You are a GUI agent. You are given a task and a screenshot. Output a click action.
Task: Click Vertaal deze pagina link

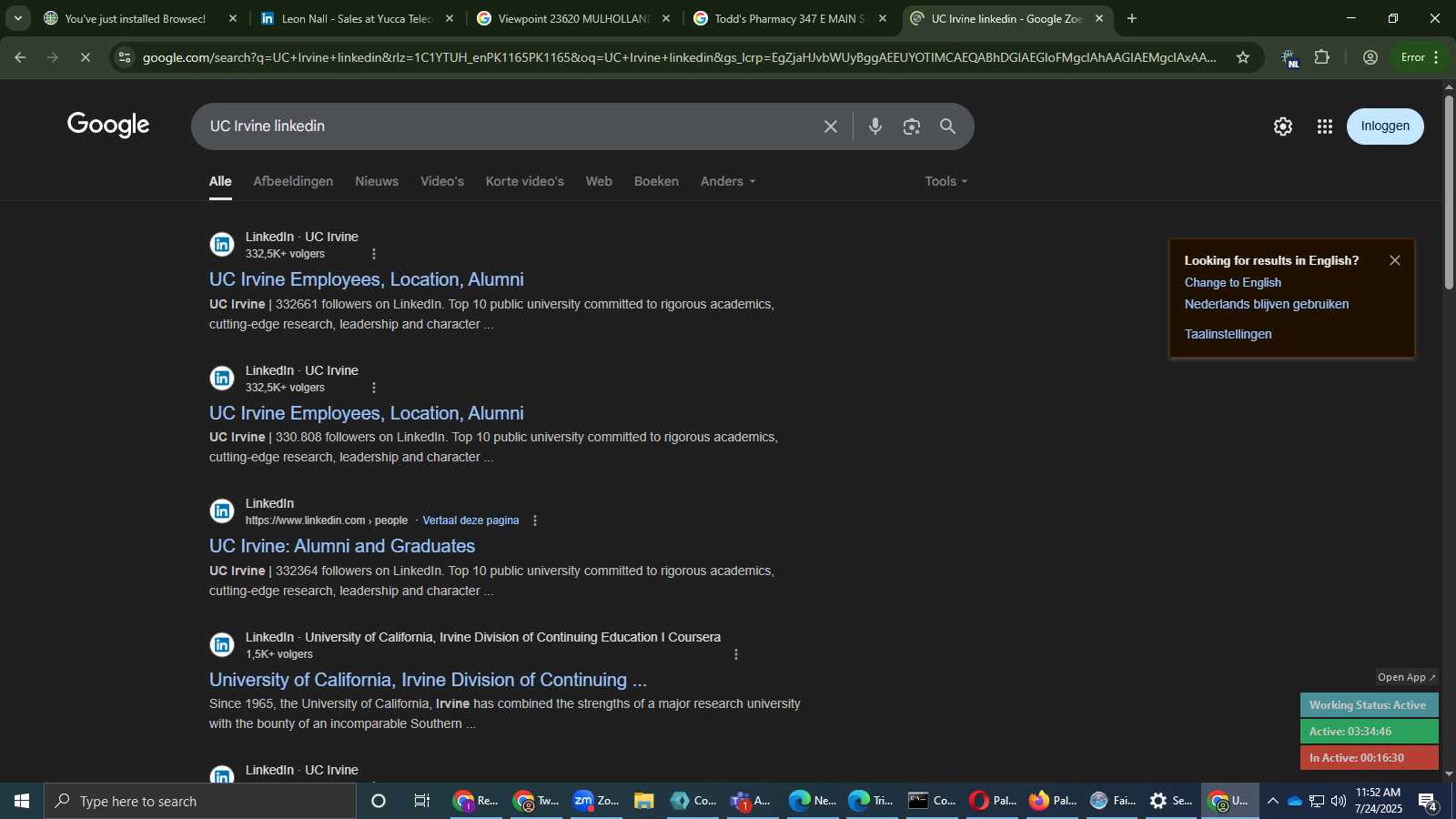pyautogui.click(x=470, y=521)
